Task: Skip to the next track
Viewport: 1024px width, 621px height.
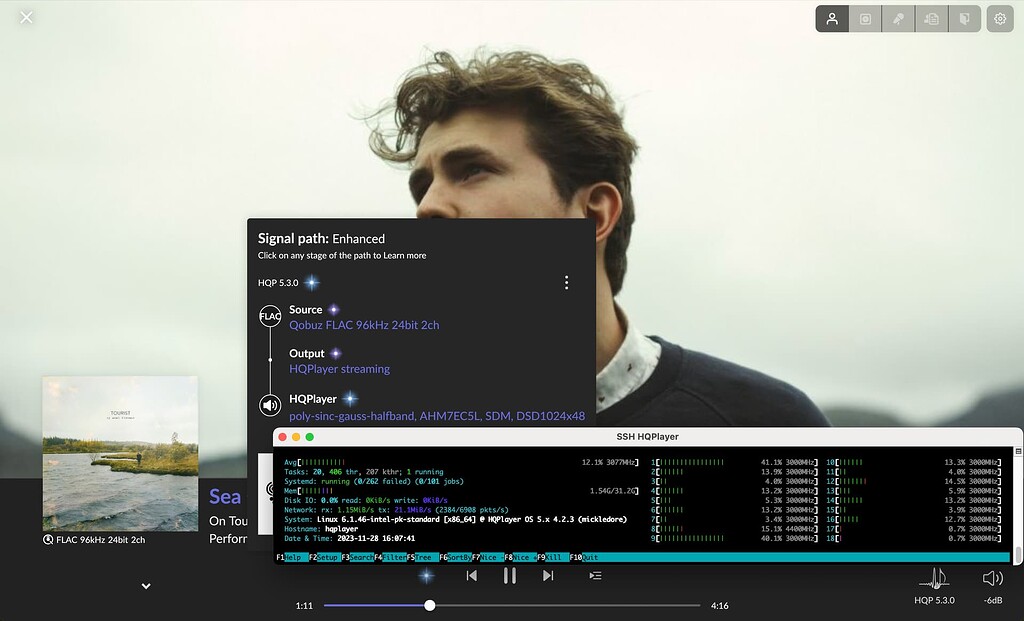Action: tap(547, 576)
